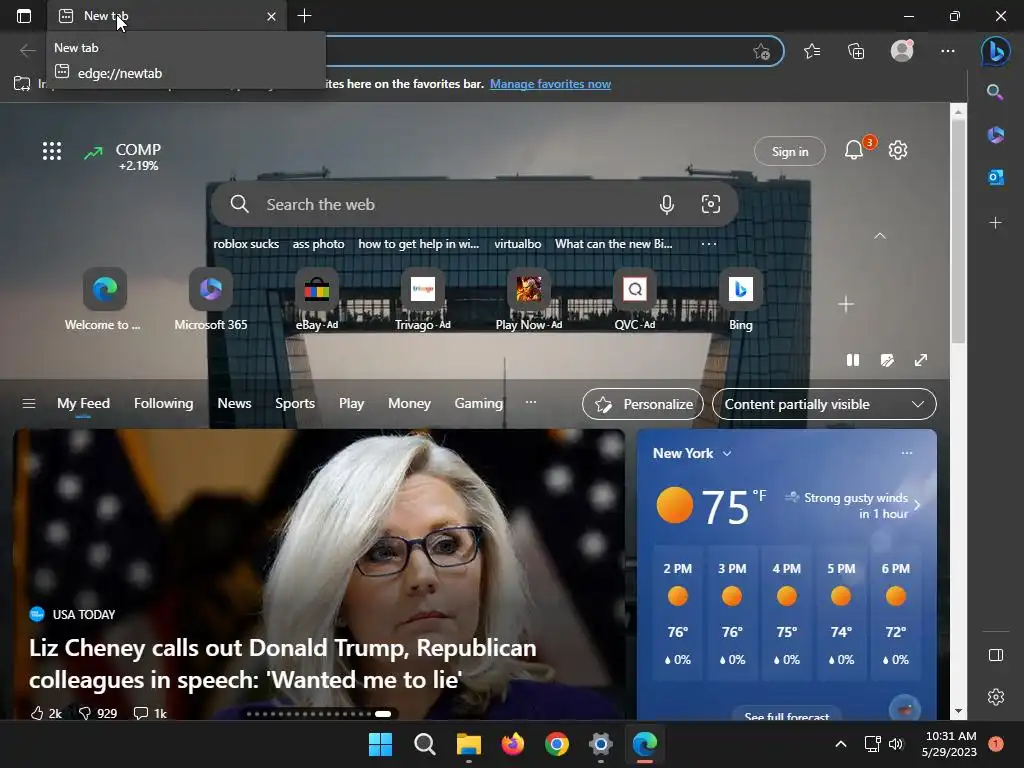Switch to the Sports tab
1024x768 pixels.
[x=295, y=404]
